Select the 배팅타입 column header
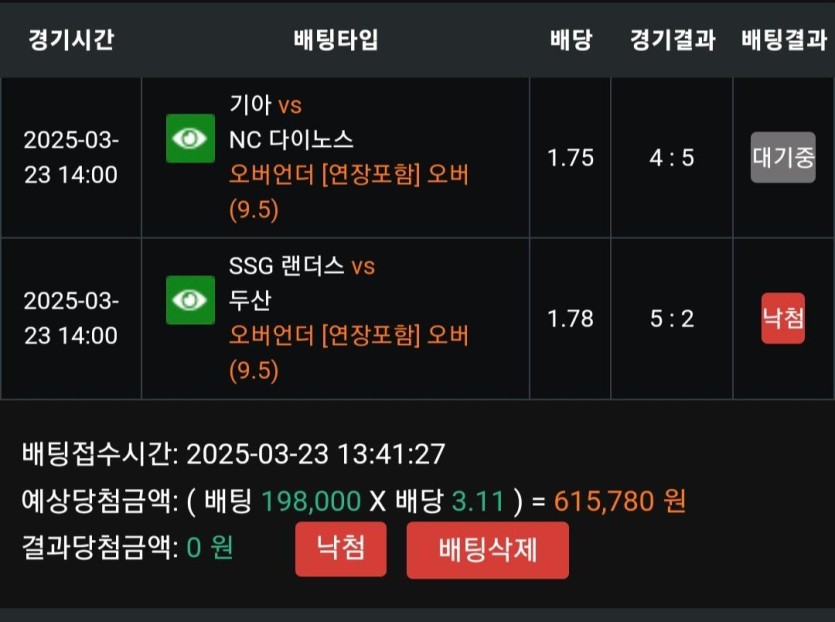Image resolution: width=835 pixels, height=622 pixels. [x=336, y=40]
